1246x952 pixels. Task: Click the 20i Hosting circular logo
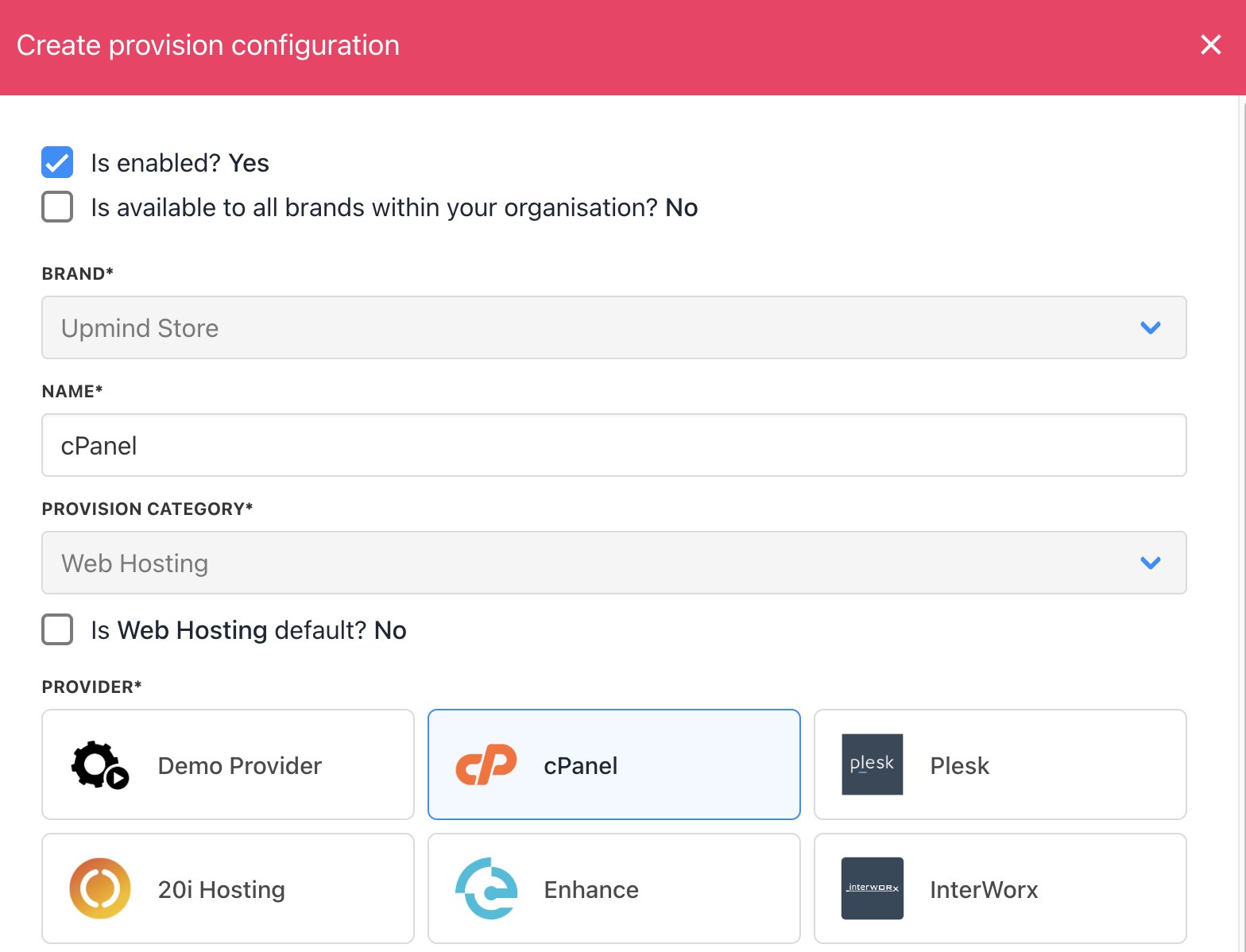(100, 888)
